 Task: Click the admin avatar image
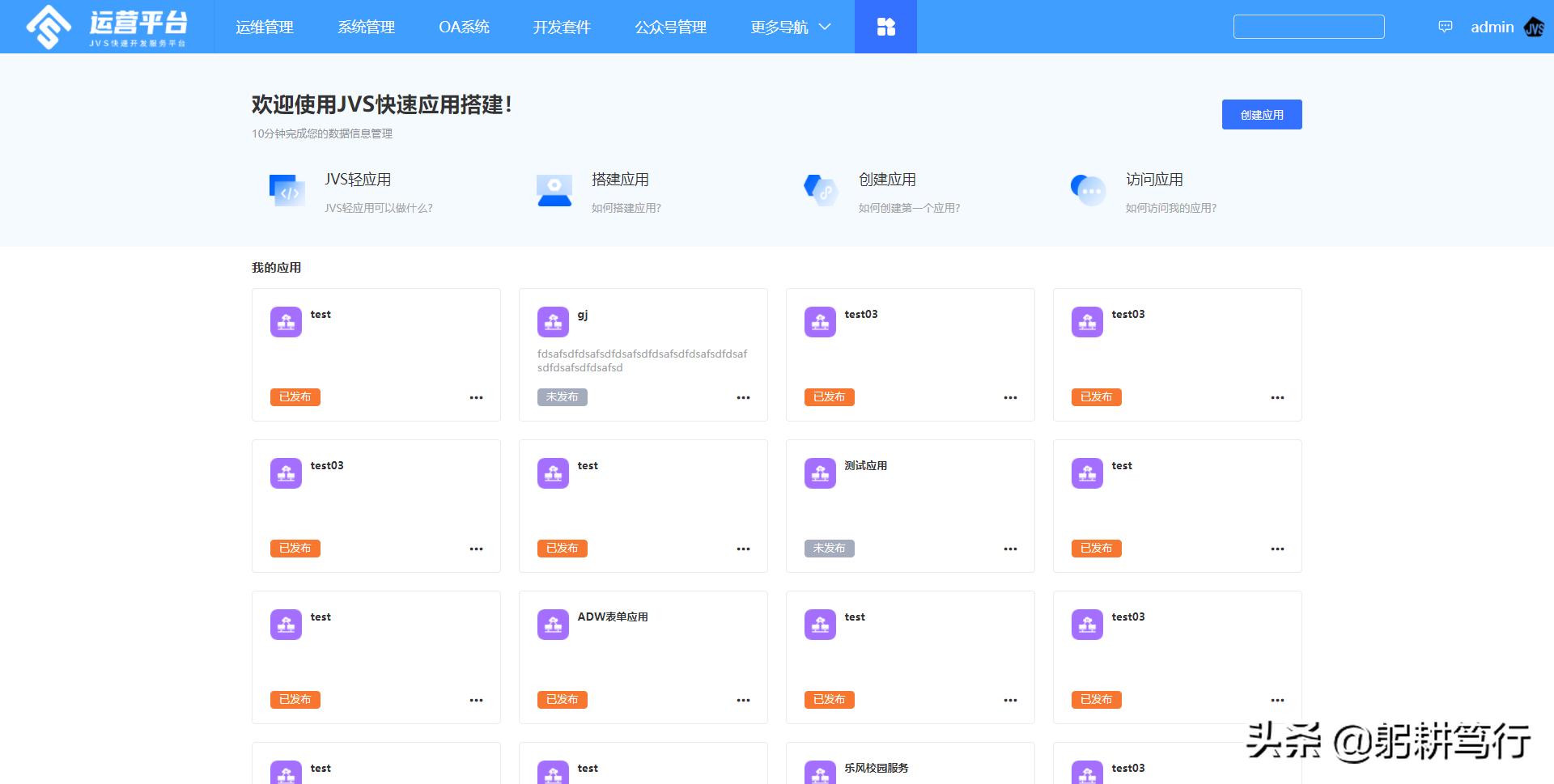(x=1534, y=28)
